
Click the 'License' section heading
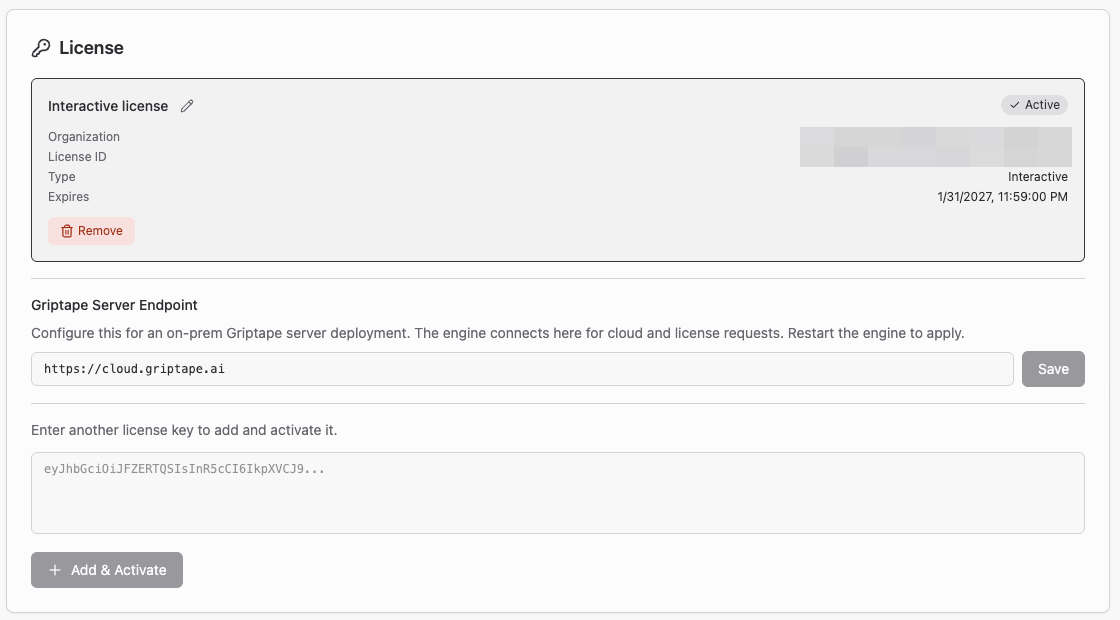click(x=91, y=48)
